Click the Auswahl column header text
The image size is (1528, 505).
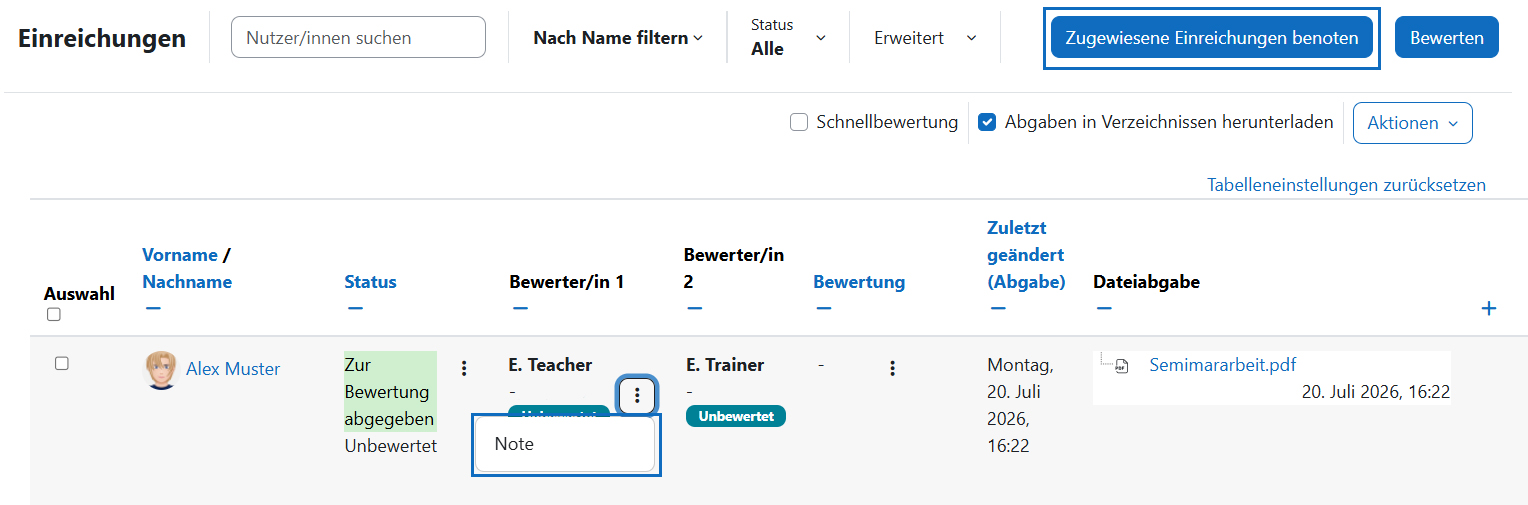[79, 294]
